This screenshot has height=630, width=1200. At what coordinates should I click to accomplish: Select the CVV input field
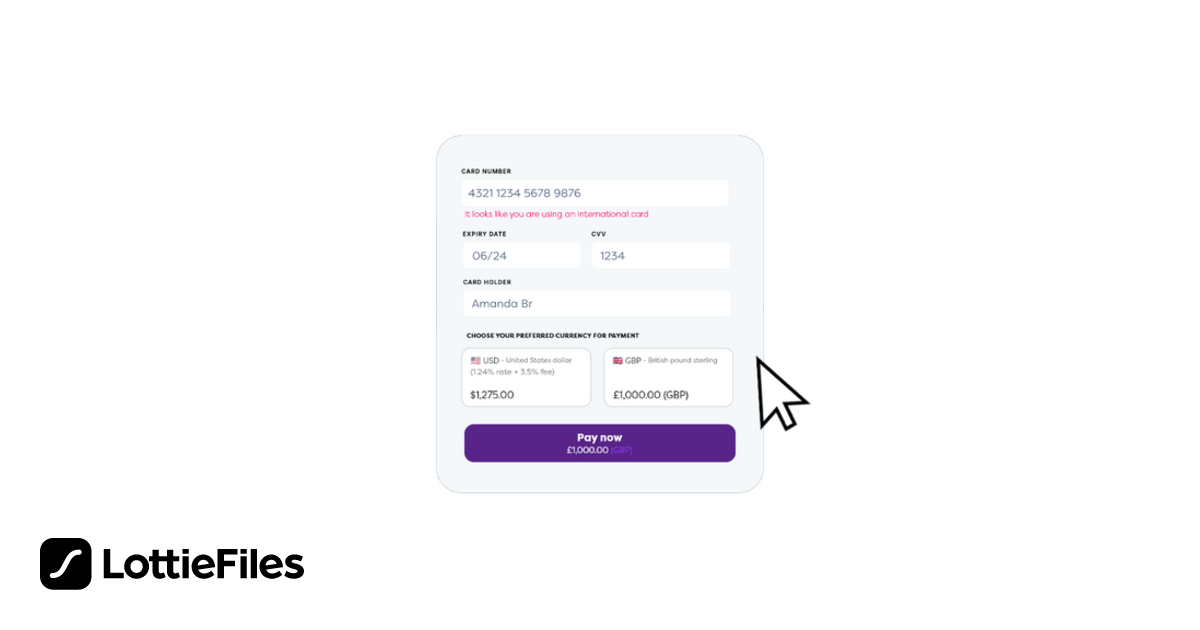point(660,255)
